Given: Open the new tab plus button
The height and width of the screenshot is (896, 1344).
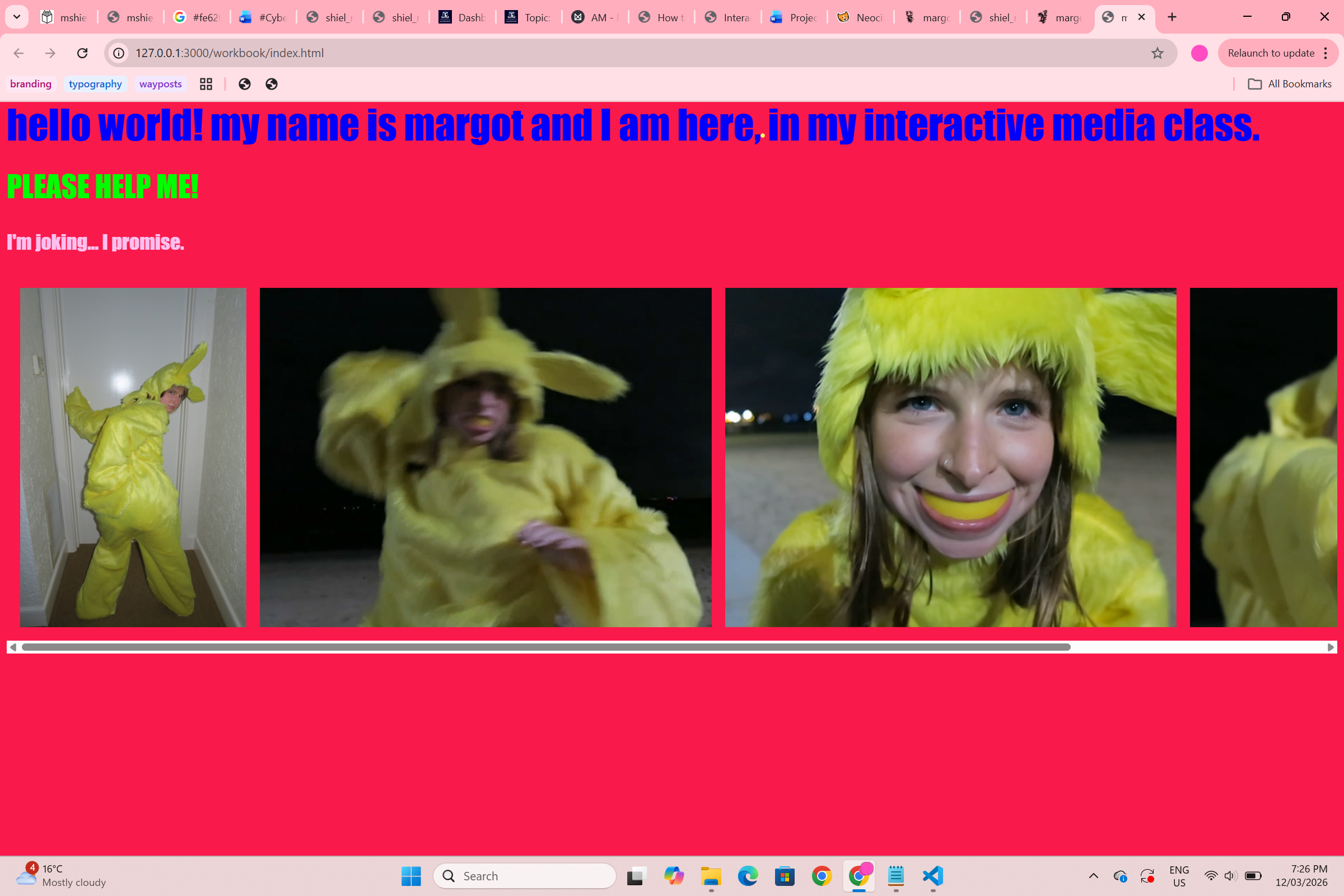Looking at the screenshot, I should click(1172, 17).
